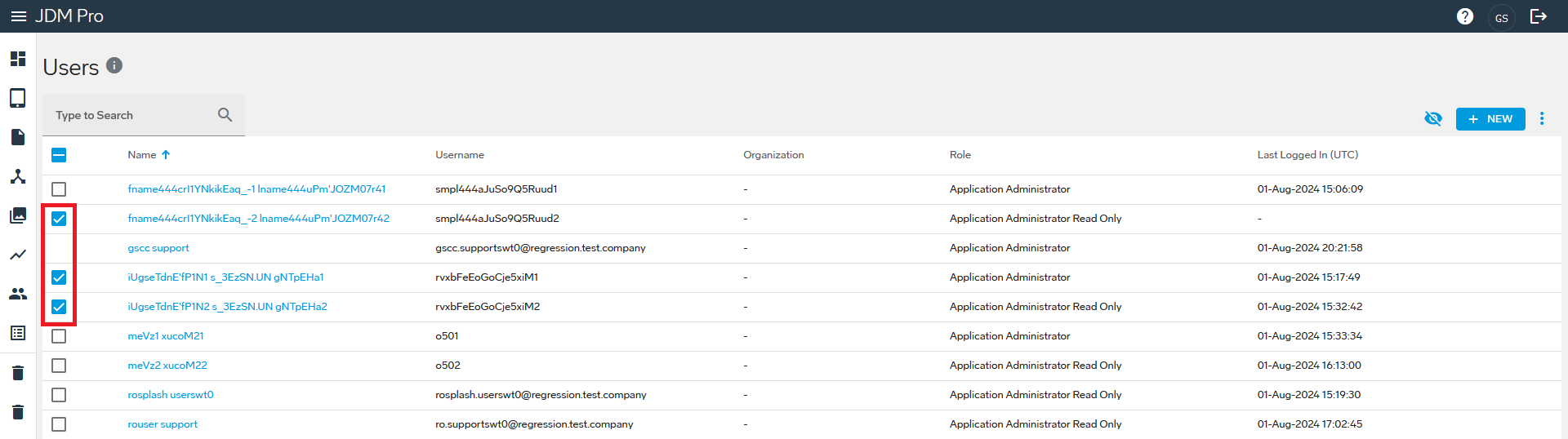Open user iUgseTdnE'fP1N2 link
The image size is (1568, 439).
(x=227, y=307)
